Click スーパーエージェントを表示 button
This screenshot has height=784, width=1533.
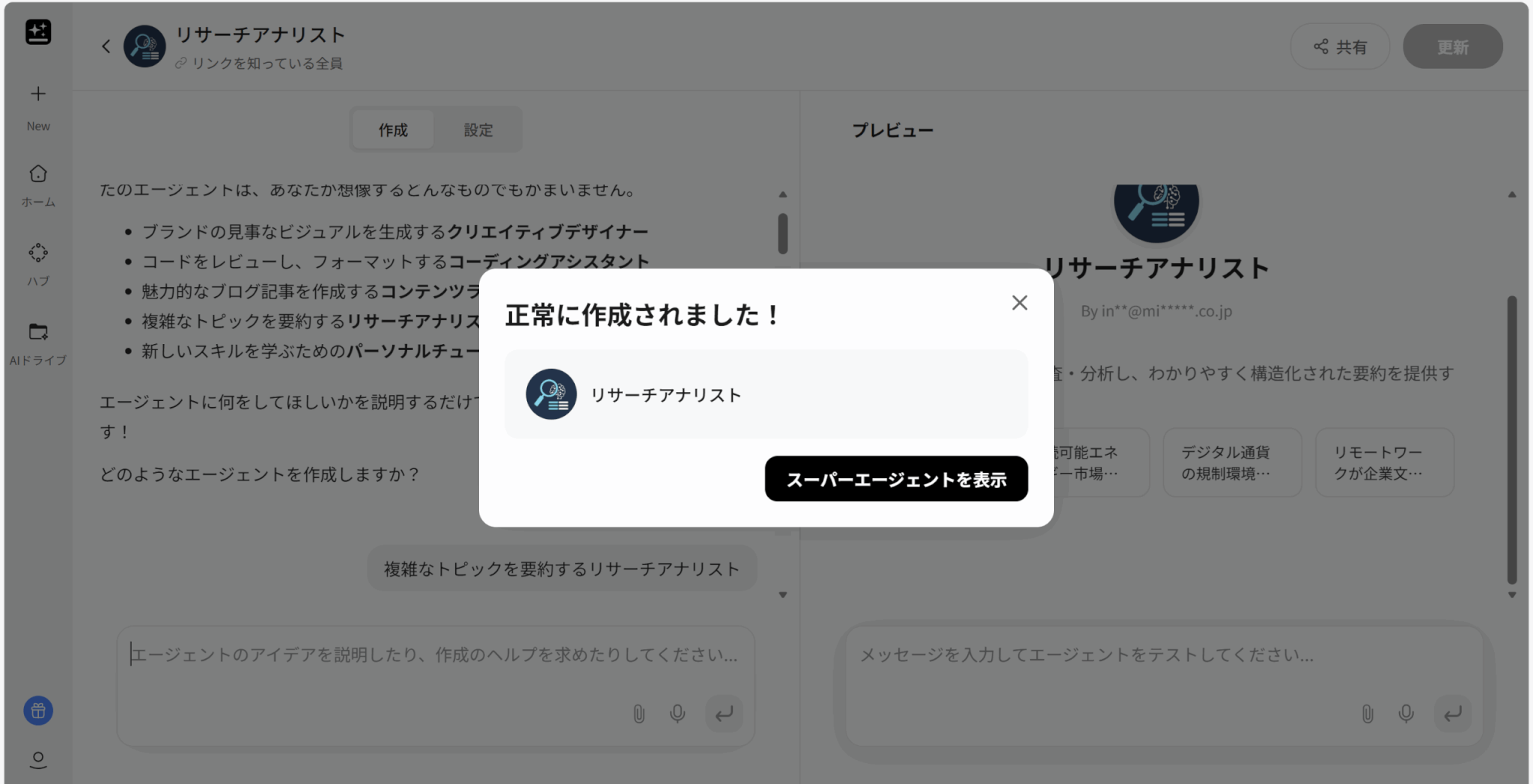pyautogui.click(x=895, y=479)
